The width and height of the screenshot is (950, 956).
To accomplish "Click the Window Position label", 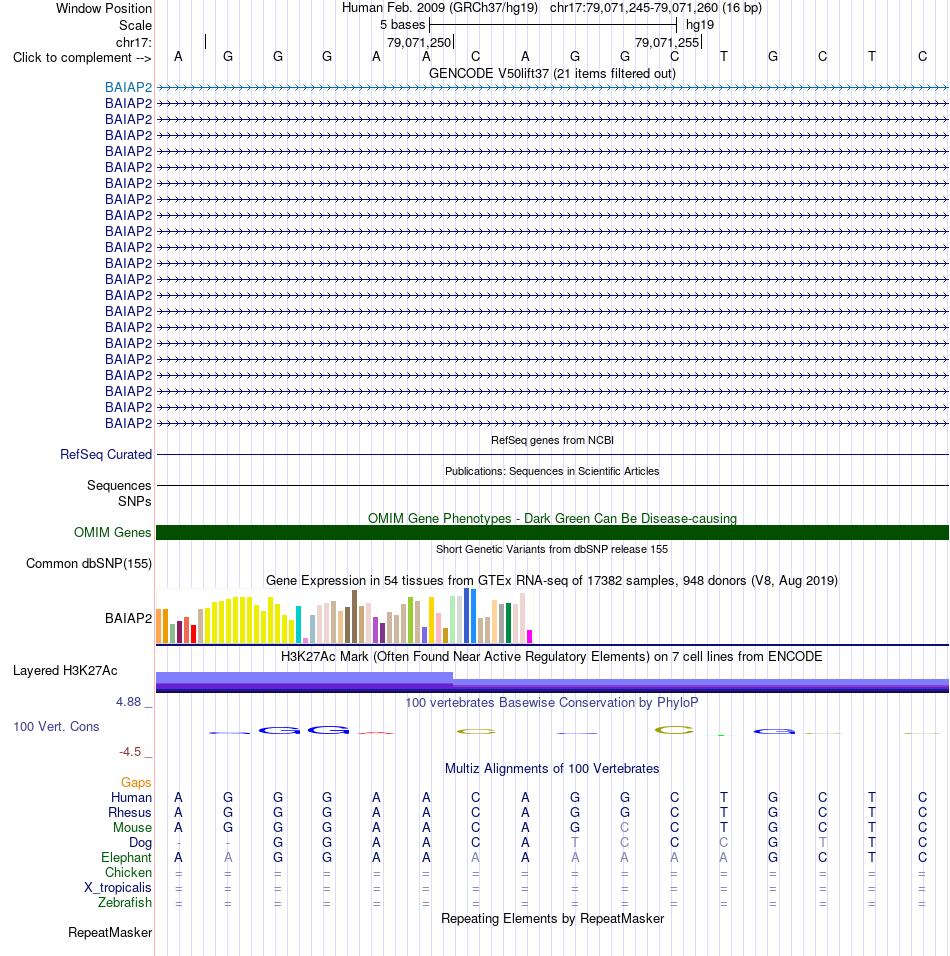I will (104, 9).
